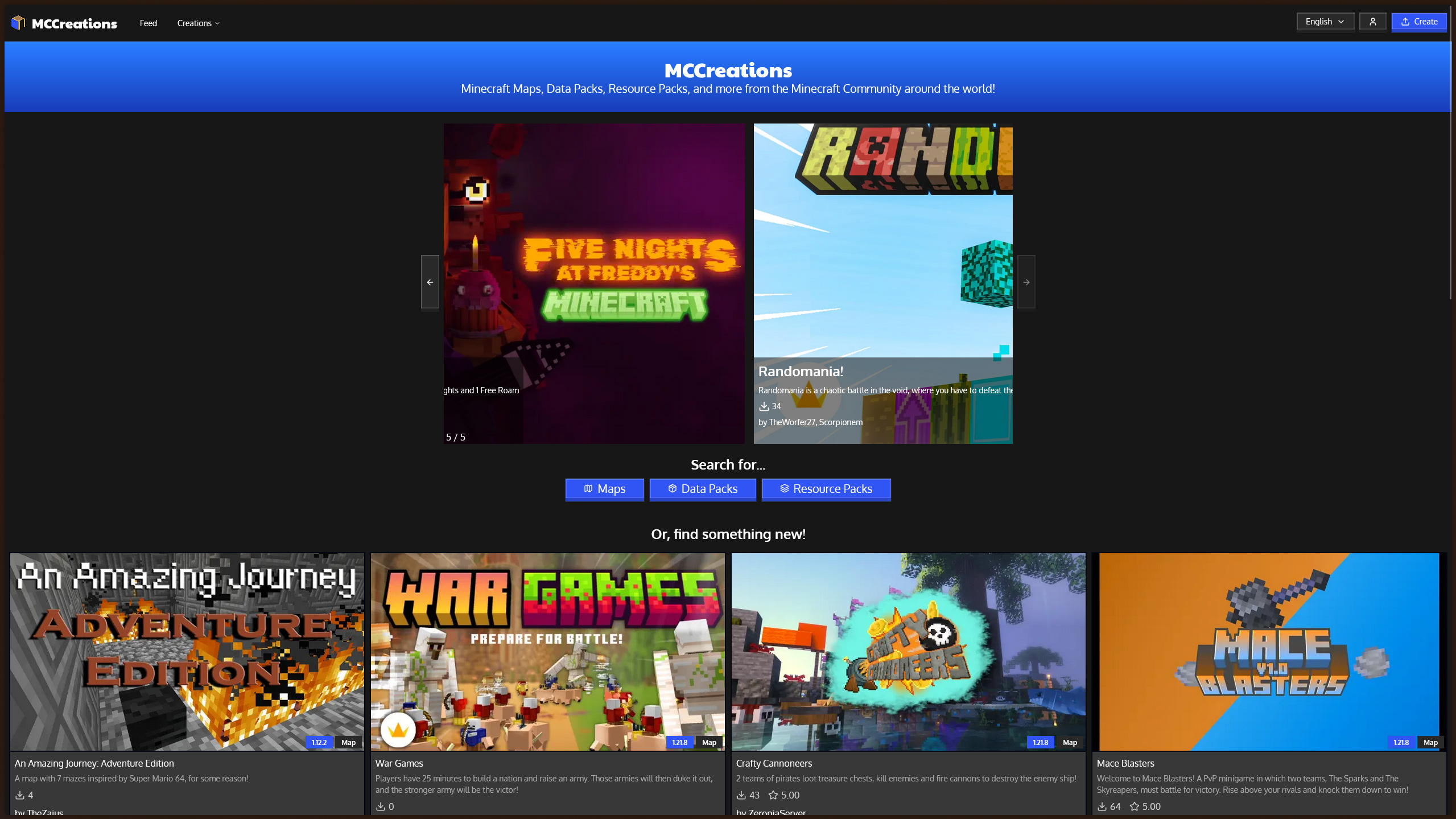Expand the Creations dropdown menu

pyautogui.click(x=198, y=23)
